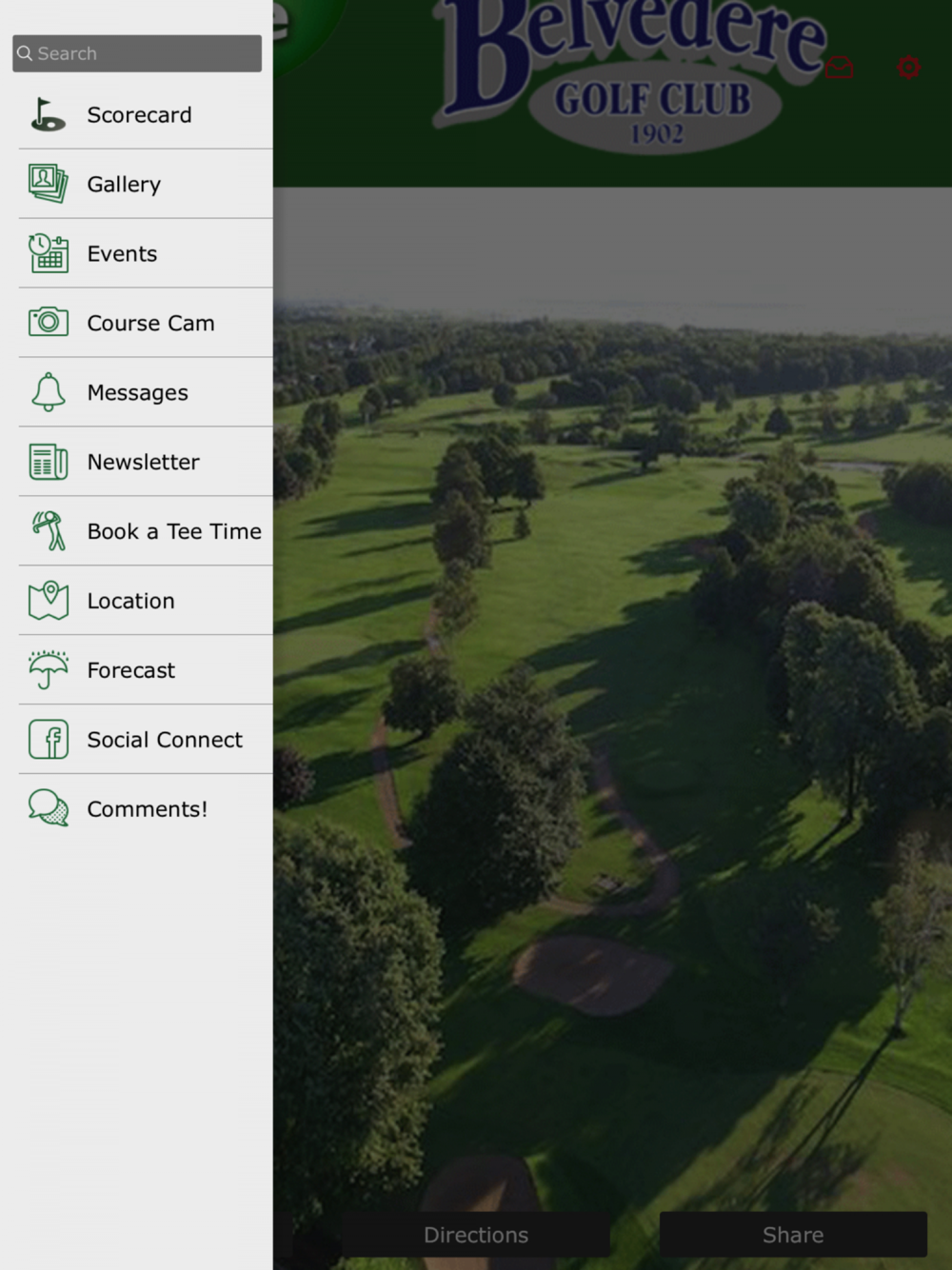Click the search magnifier icon
Screen dimensions: 952x1270
coord(25,53)
